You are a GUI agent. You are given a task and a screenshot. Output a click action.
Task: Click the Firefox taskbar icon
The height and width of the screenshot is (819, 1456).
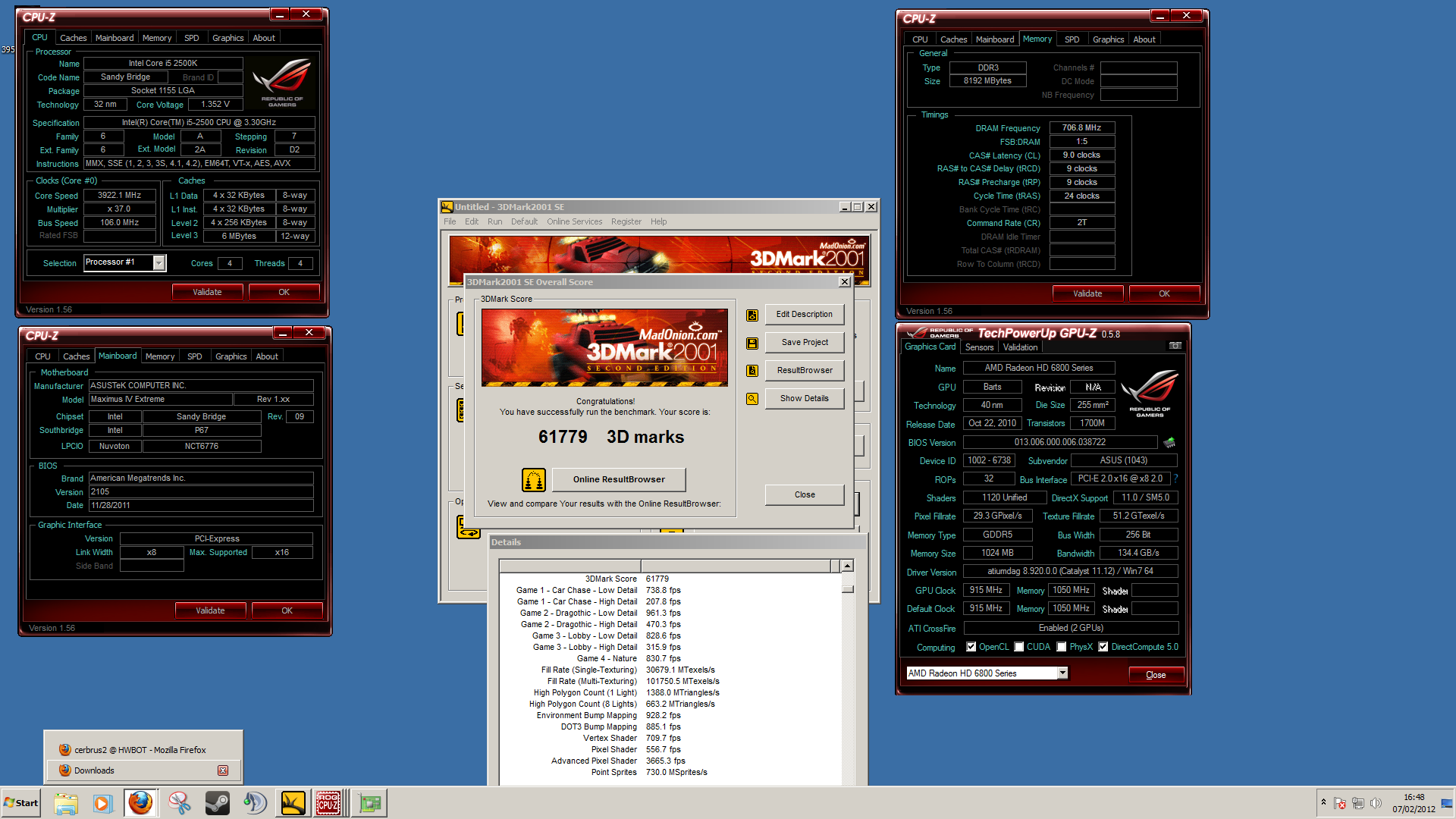pos(140,803)
